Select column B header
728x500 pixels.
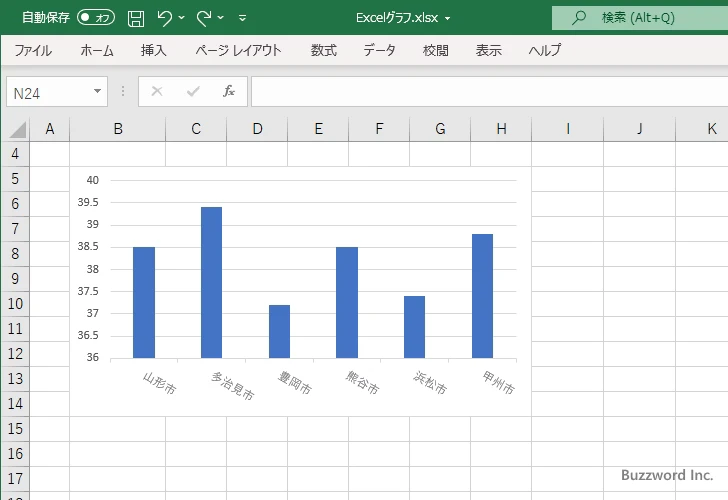click(x=118, y=129)
